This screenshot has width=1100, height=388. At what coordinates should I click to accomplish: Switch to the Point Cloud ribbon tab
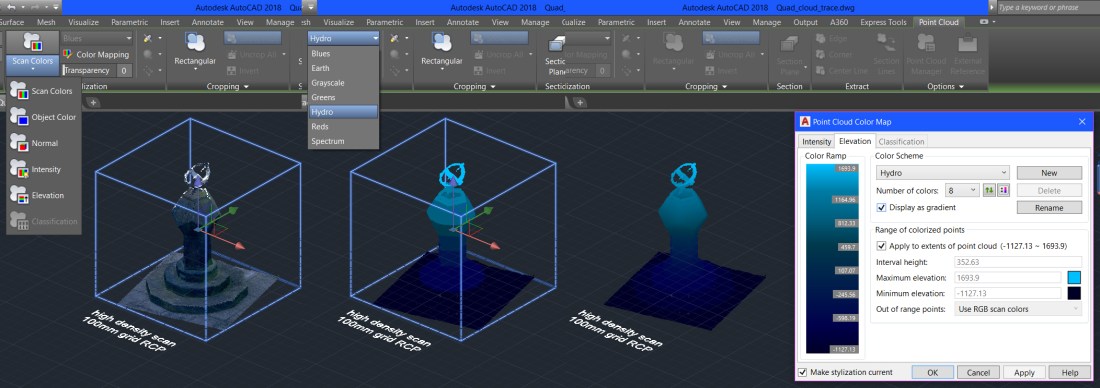939,22
